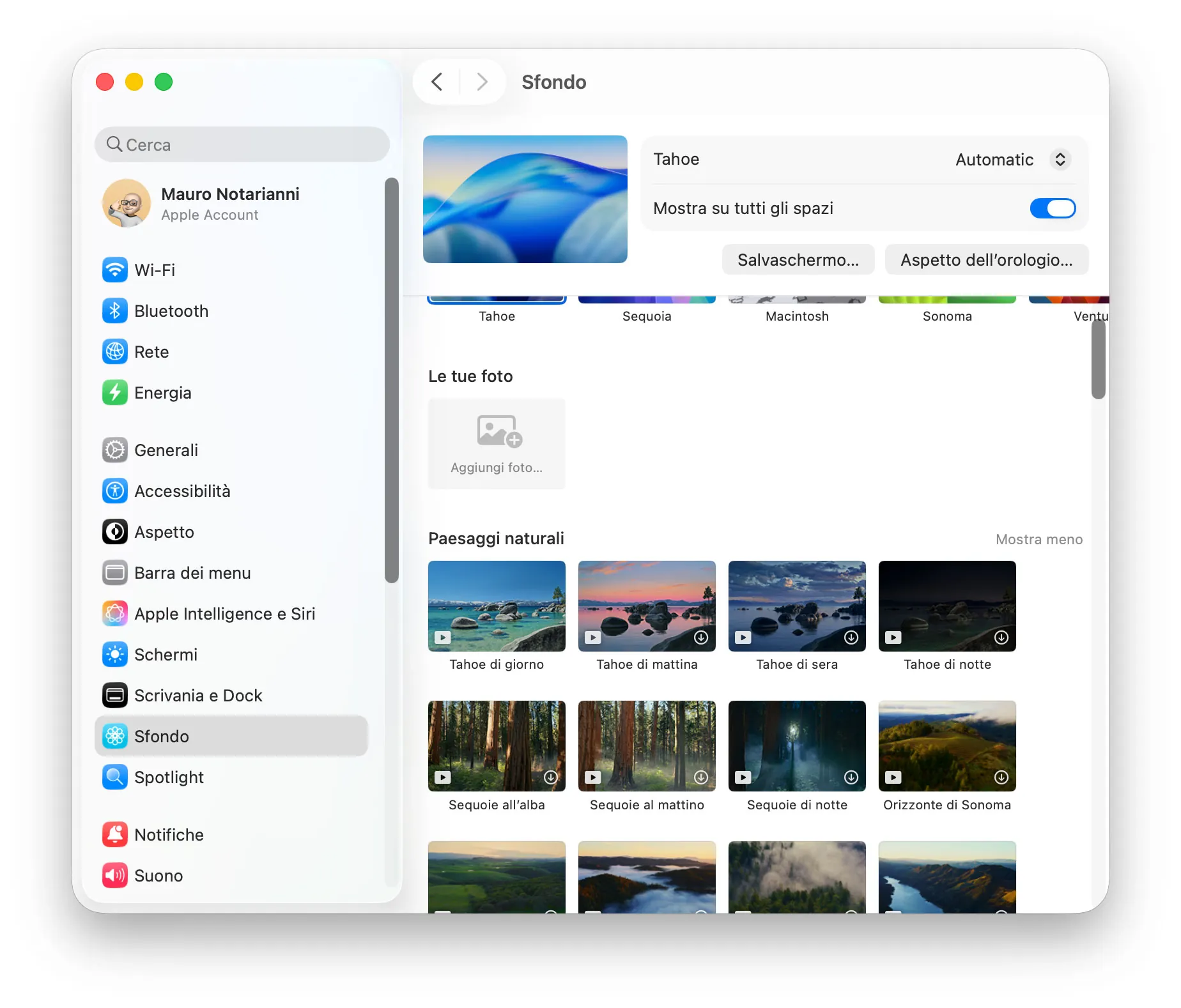
Task: Open Energia settings icon
Action: [x=115, y=392]
